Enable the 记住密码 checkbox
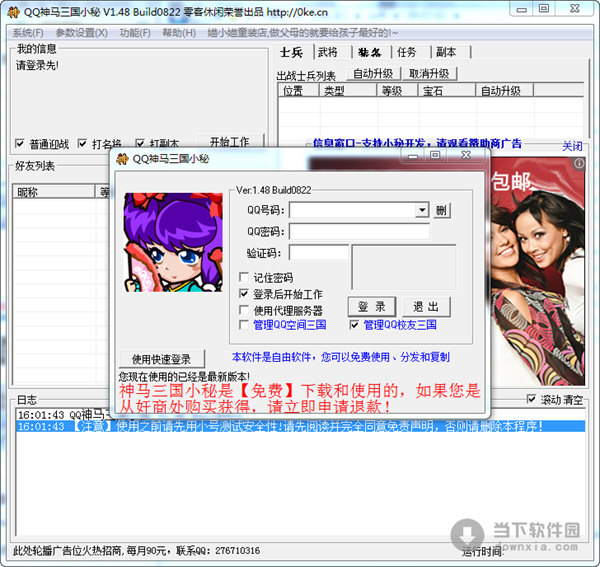Screen dimensions: 600x567 (x=244, y=277)
